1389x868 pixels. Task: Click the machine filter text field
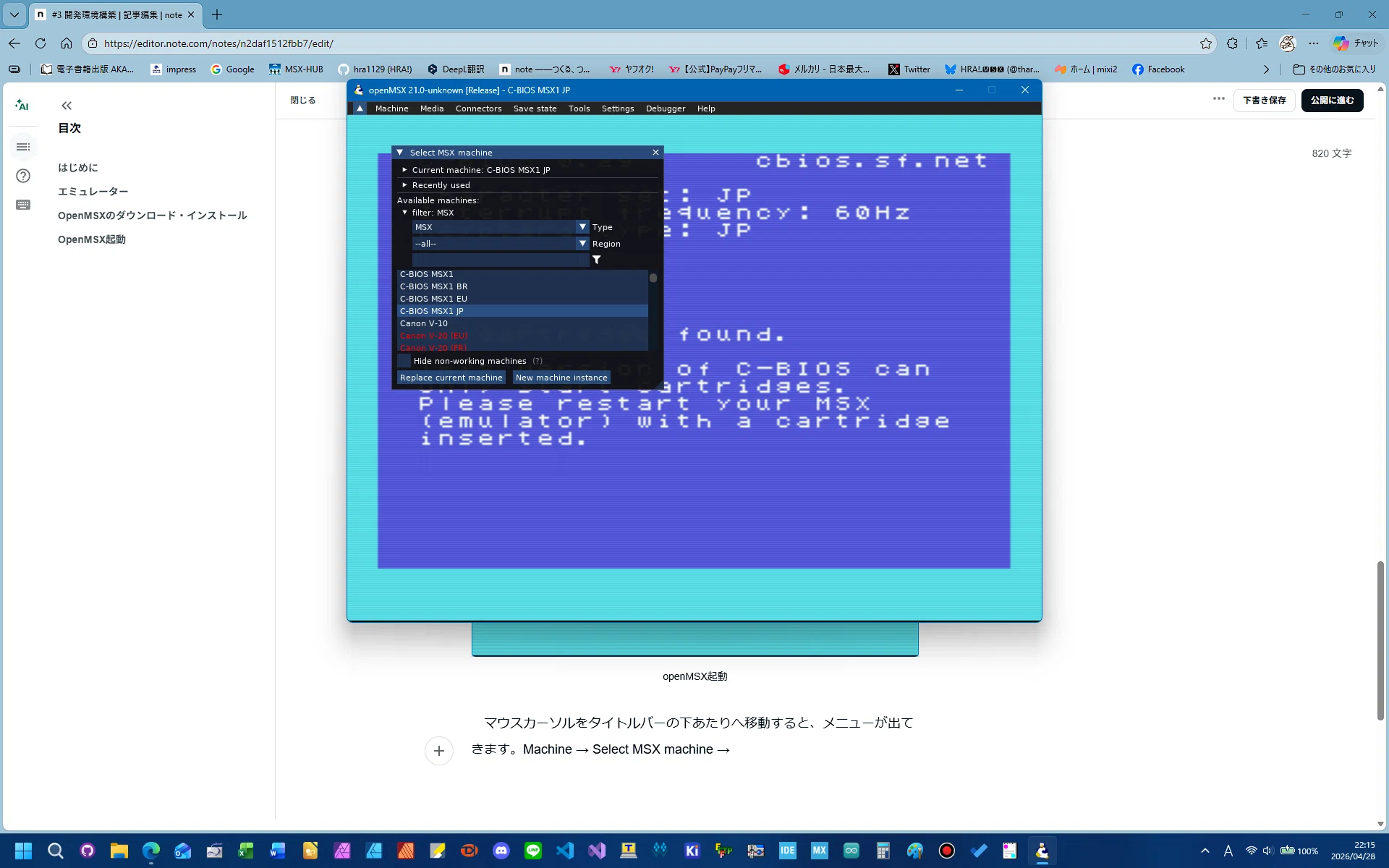pos(501,260)
